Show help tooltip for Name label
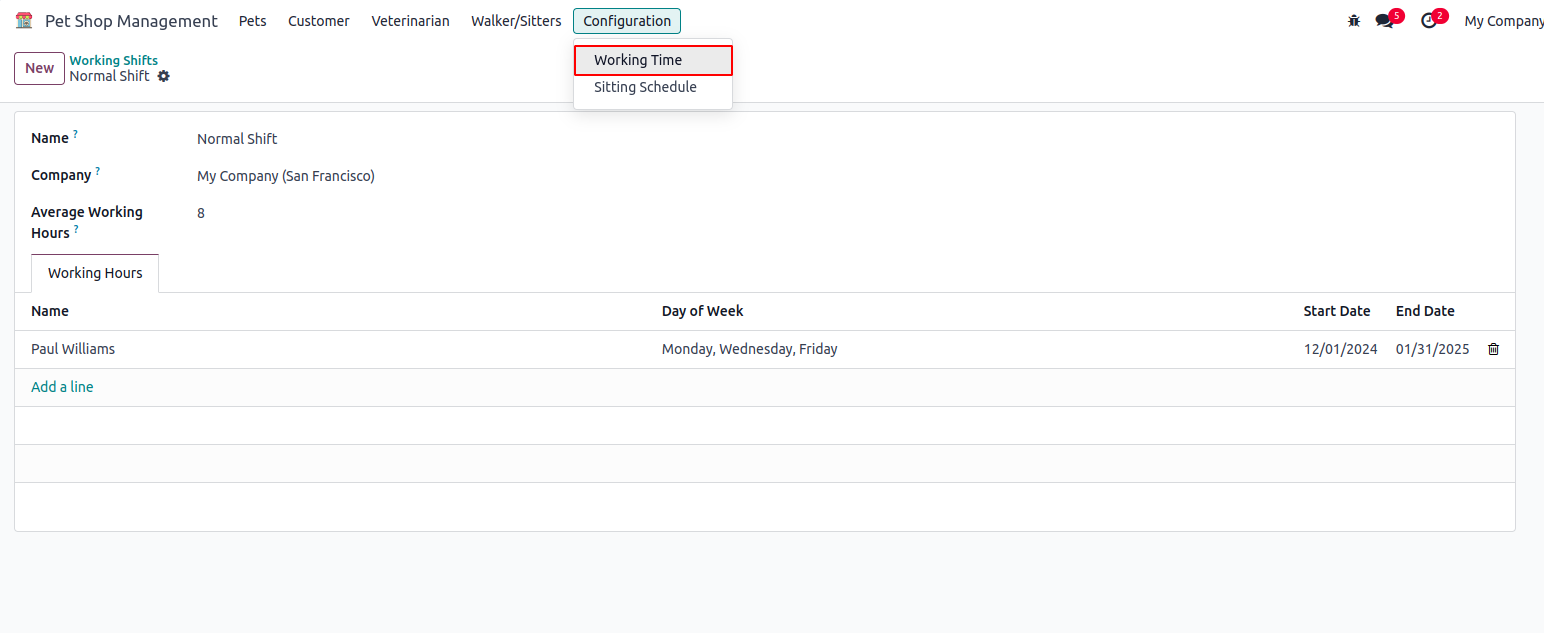 tap(75, 134)
